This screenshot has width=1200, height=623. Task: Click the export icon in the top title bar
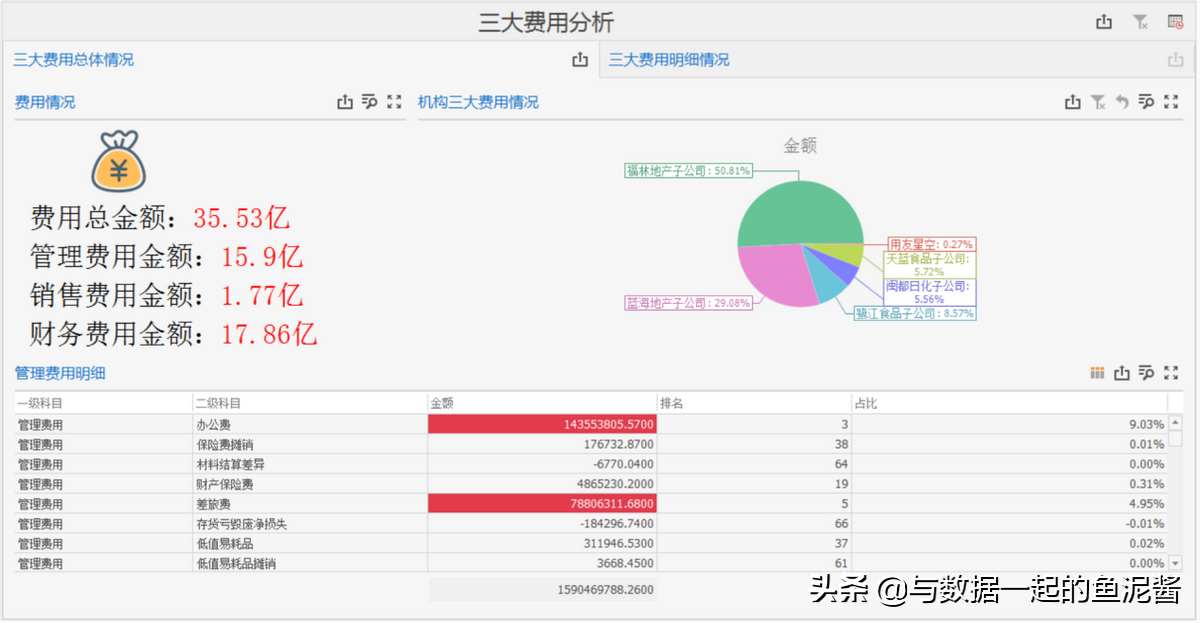tap(1104, 22)
